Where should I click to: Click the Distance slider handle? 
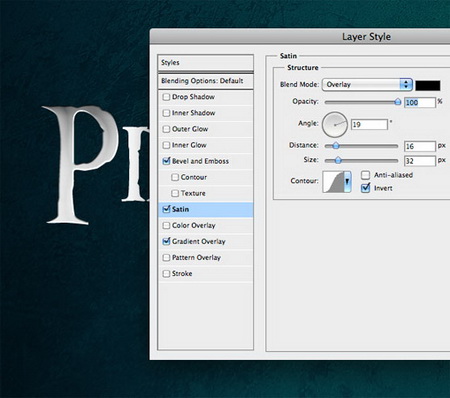[336, 146]
